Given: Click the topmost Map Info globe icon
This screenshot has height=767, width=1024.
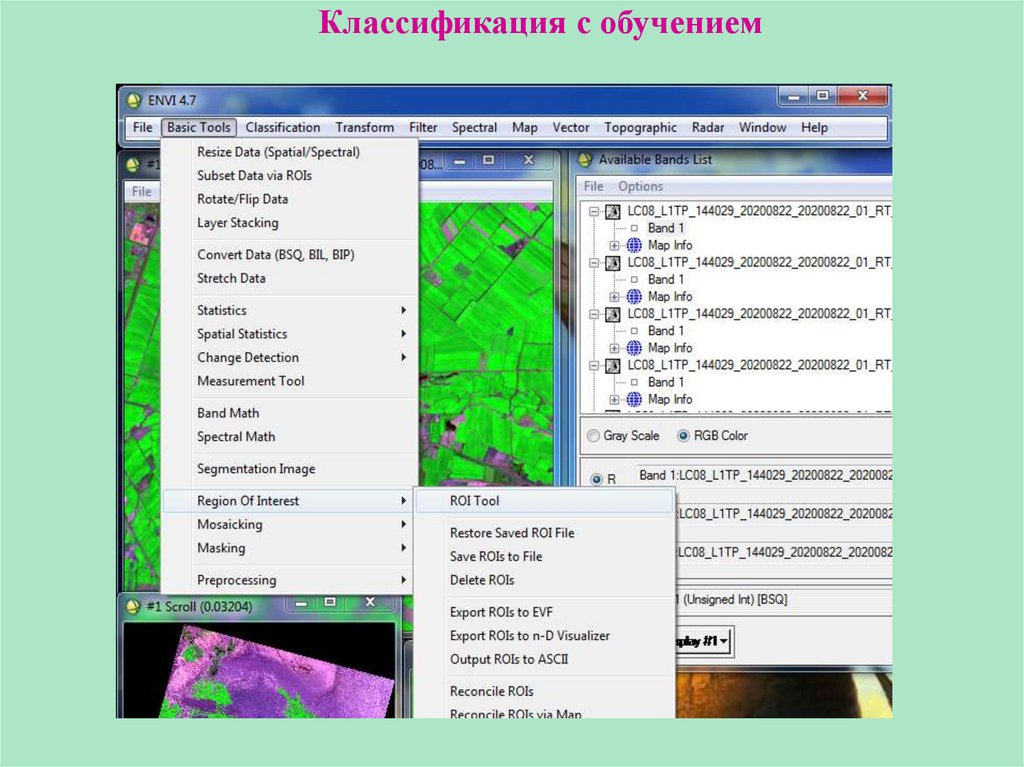Looking at the screenshot, I should 634,245.
